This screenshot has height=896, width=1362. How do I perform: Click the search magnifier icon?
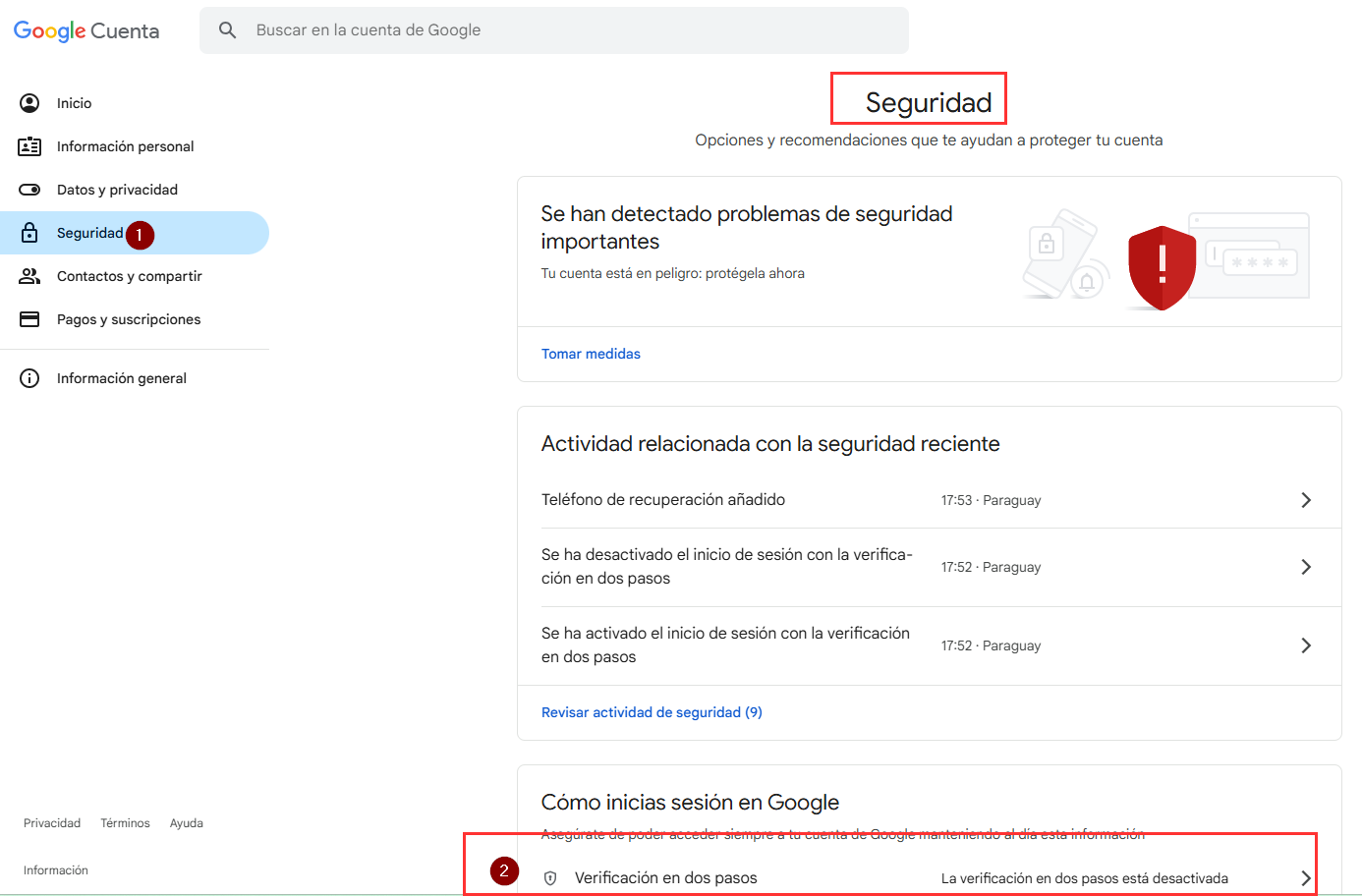pos(228,30)
